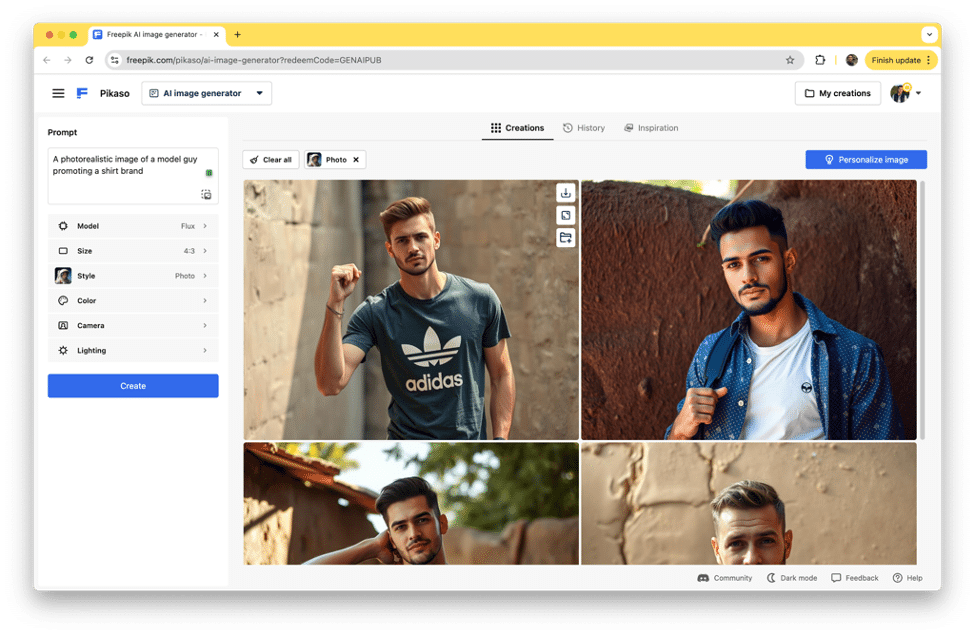This screenshot has height=635, width=977.
Task: Open browser extensions puzzle icon
Action: pyautogui.click(x=820, y=60)
